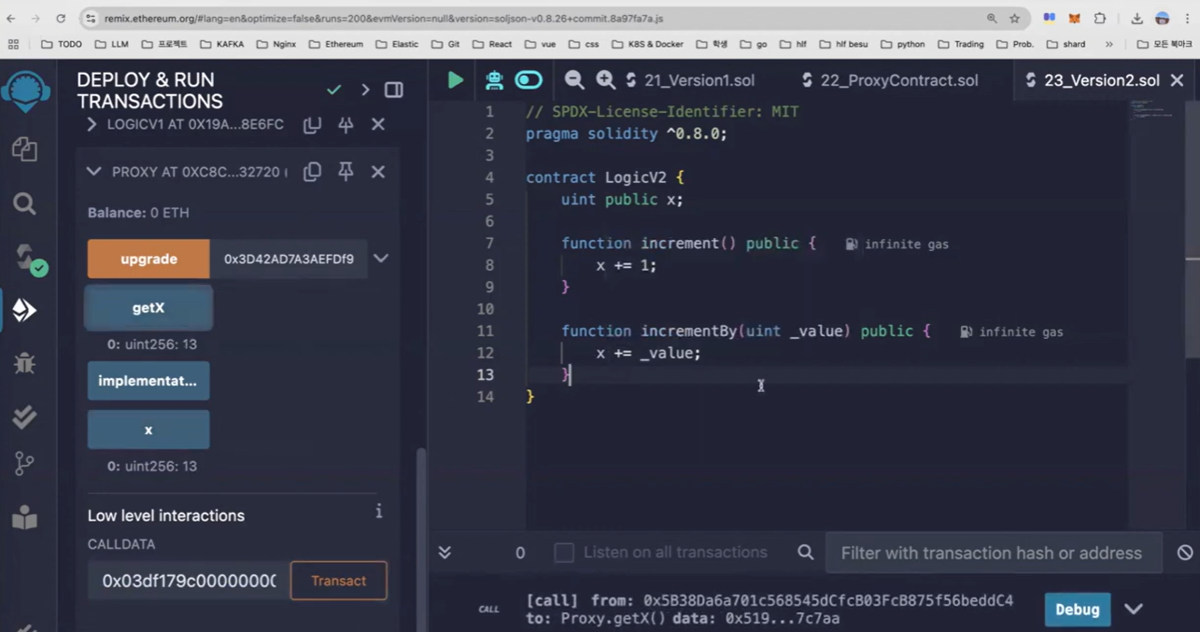The image size is (1200, 632).
Task: Collapse the terminal panel with double chevron
Action: click(445, 552)
